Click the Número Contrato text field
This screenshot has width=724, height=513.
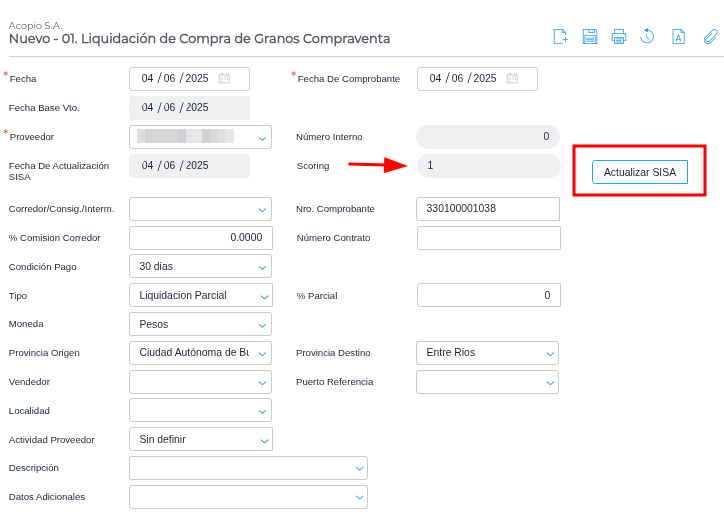pyautogui.click(x=488, y=238)
